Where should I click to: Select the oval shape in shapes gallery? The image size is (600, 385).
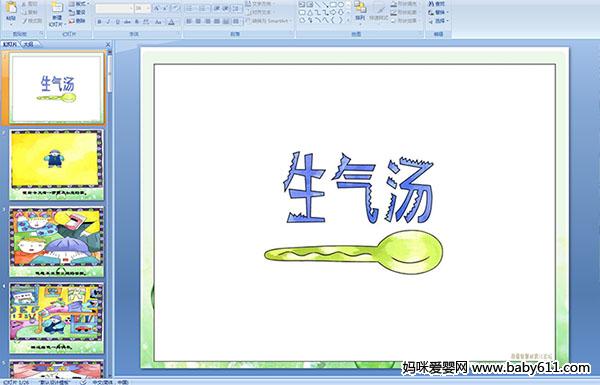[341, 5]
